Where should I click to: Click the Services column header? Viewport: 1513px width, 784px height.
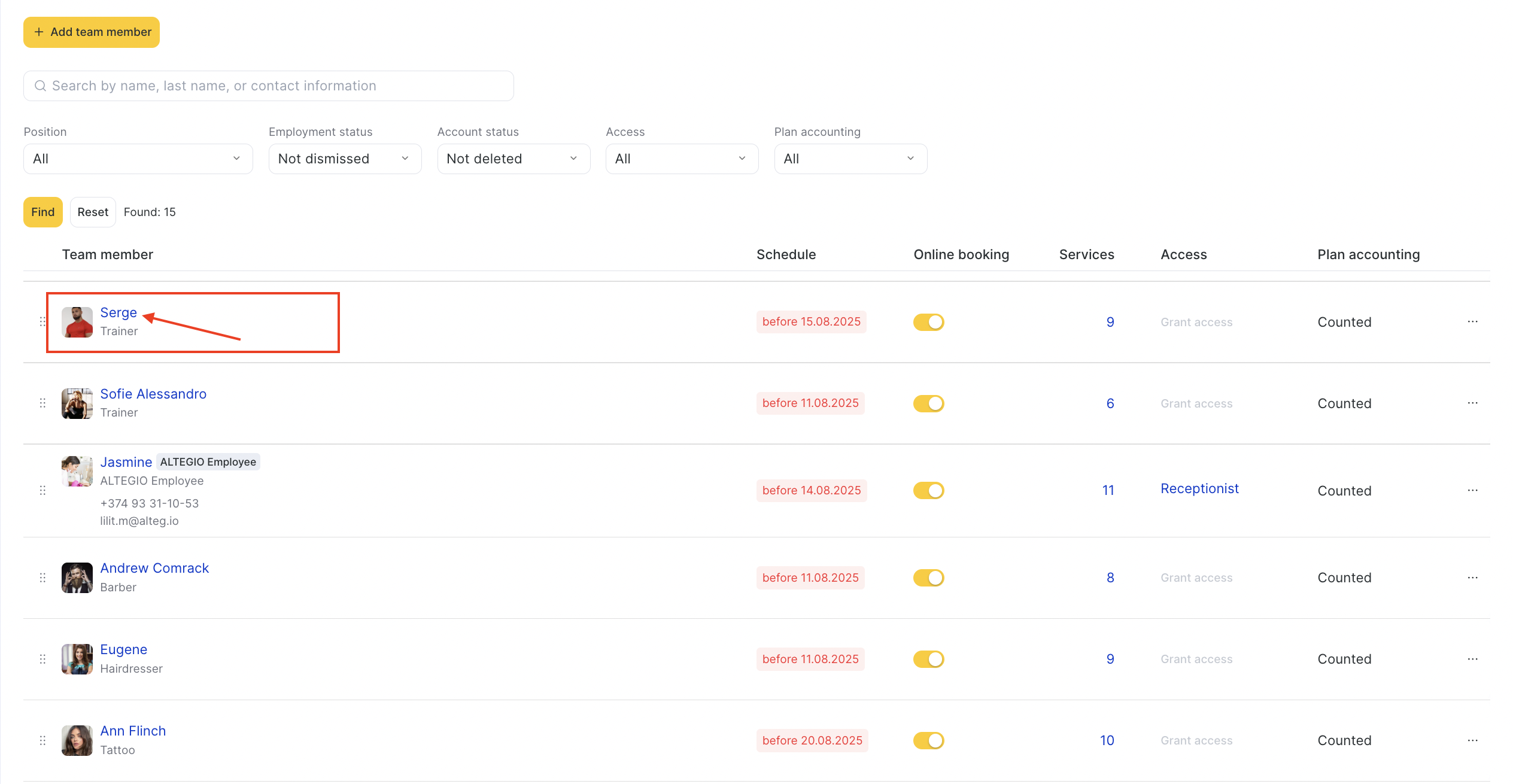click(1086, 254)
